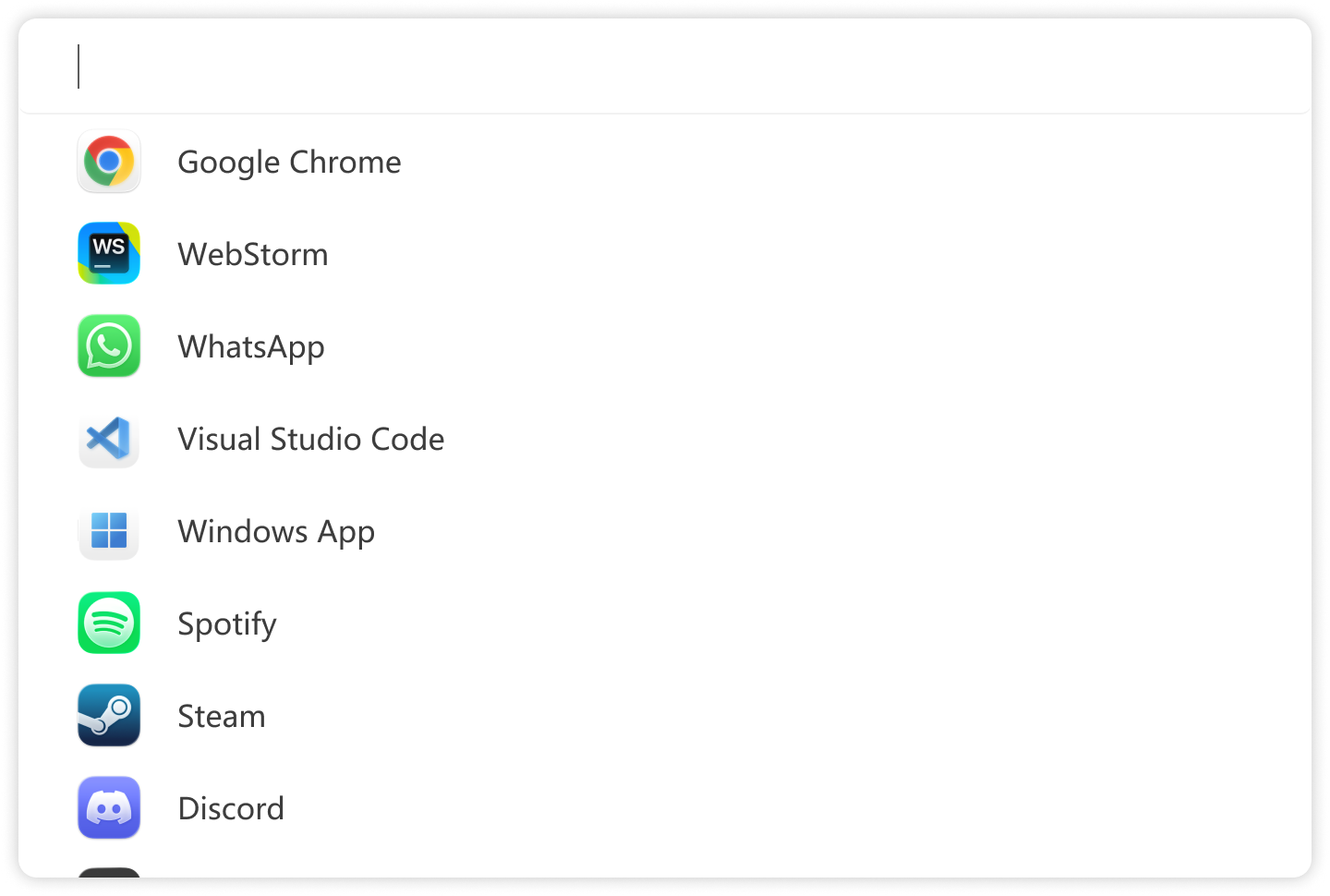
Task: Click the Spotify icon
Action: tap(109, 624)
